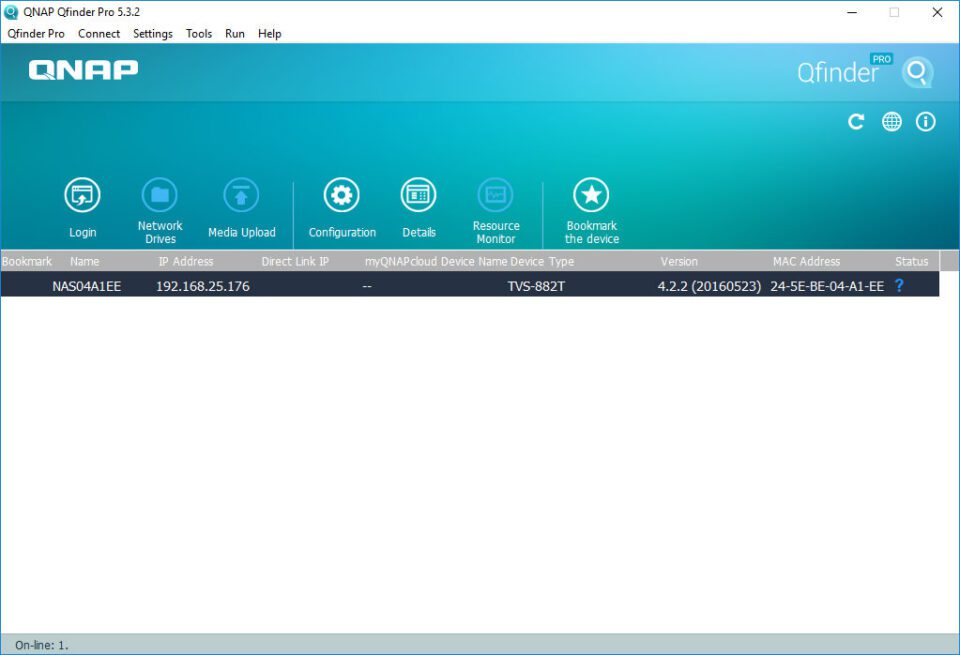The height and width of the screenshot is (655, 960).
Task: Open the Settings menu
Action: coord(152,34)
